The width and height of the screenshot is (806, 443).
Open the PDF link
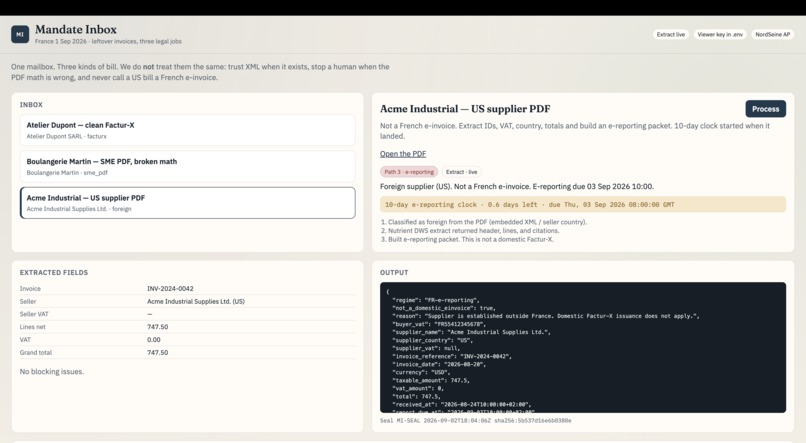(403, 154)
